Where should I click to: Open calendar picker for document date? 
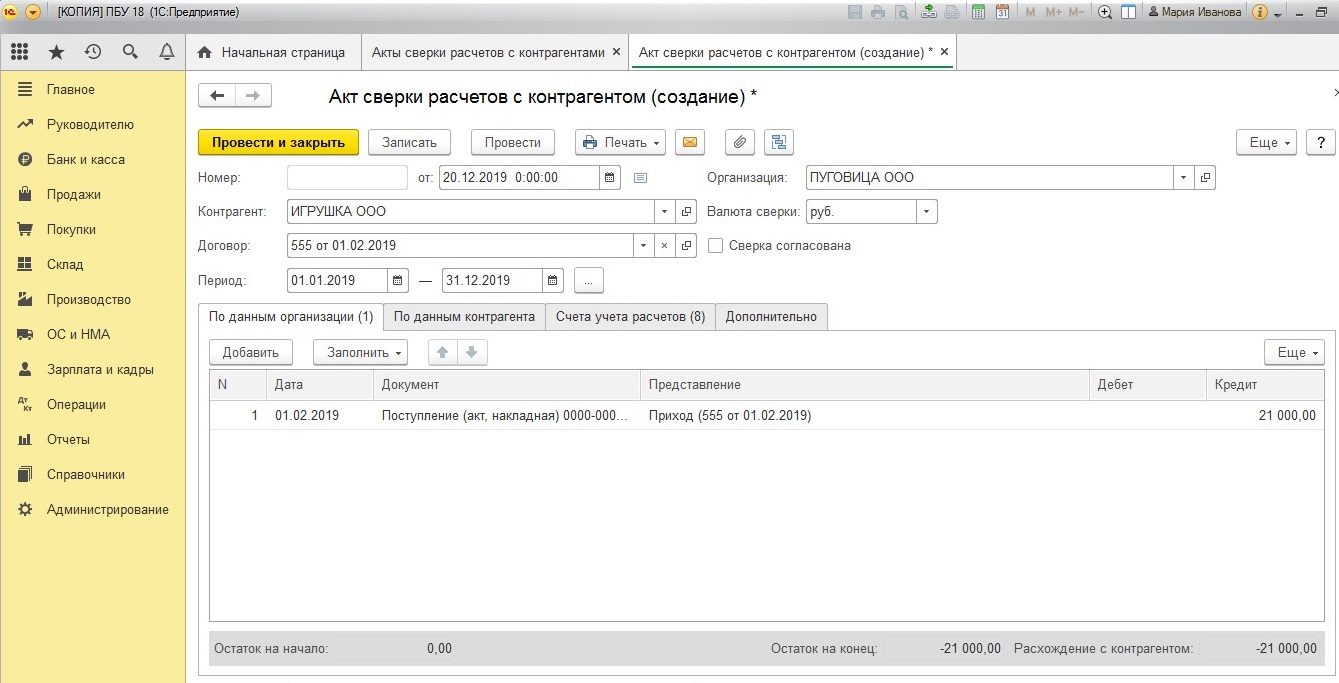[x=610, y=178]
